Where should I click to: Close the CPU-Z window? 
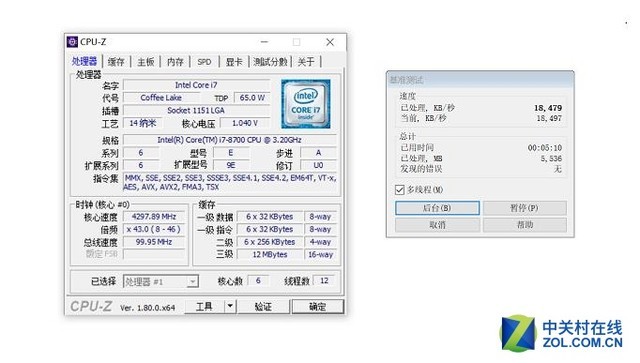tap(330, 42)
